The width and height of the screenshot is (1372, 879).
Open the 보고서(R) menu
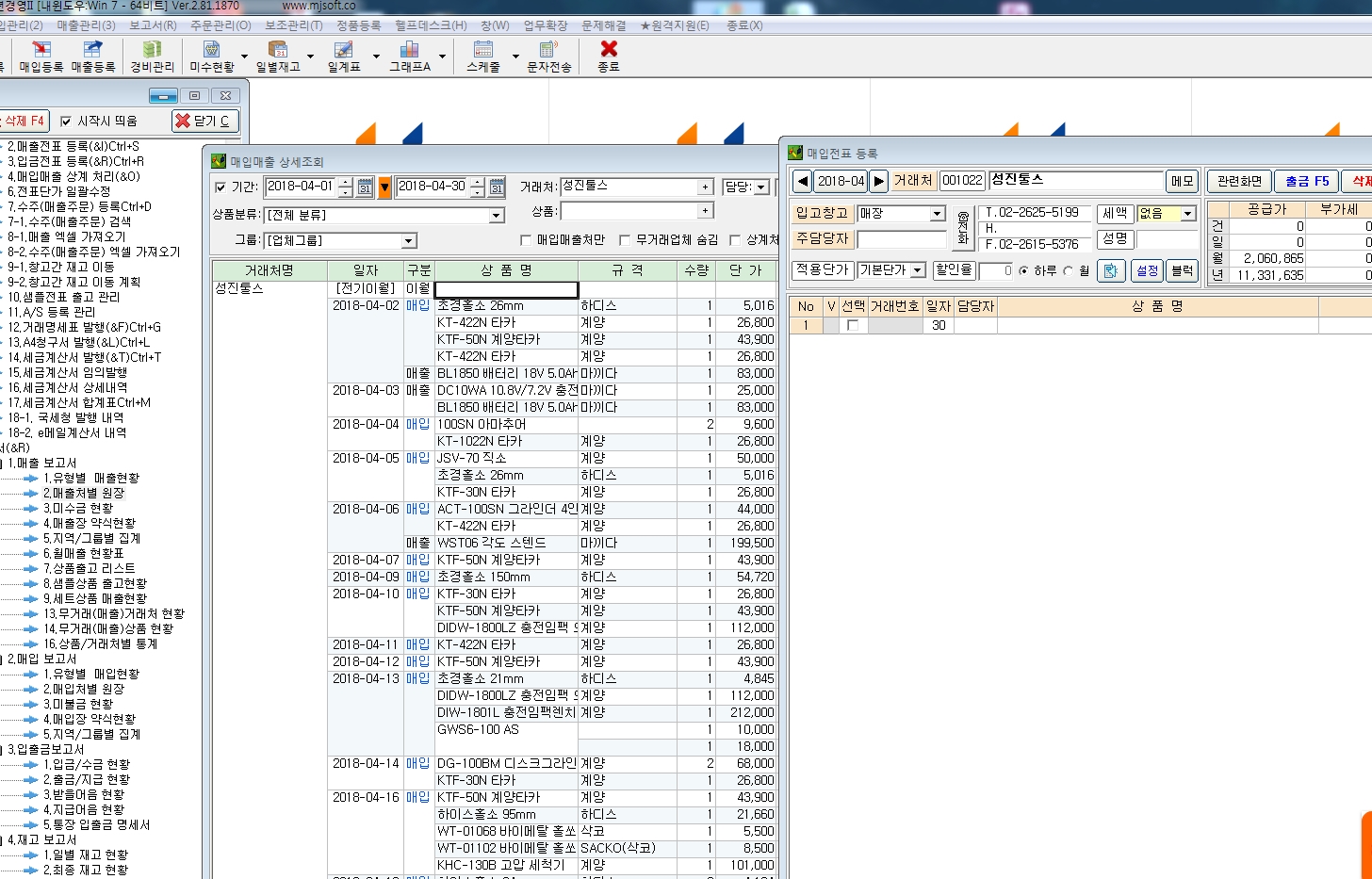pyautogui.click(x=153, y=25)
